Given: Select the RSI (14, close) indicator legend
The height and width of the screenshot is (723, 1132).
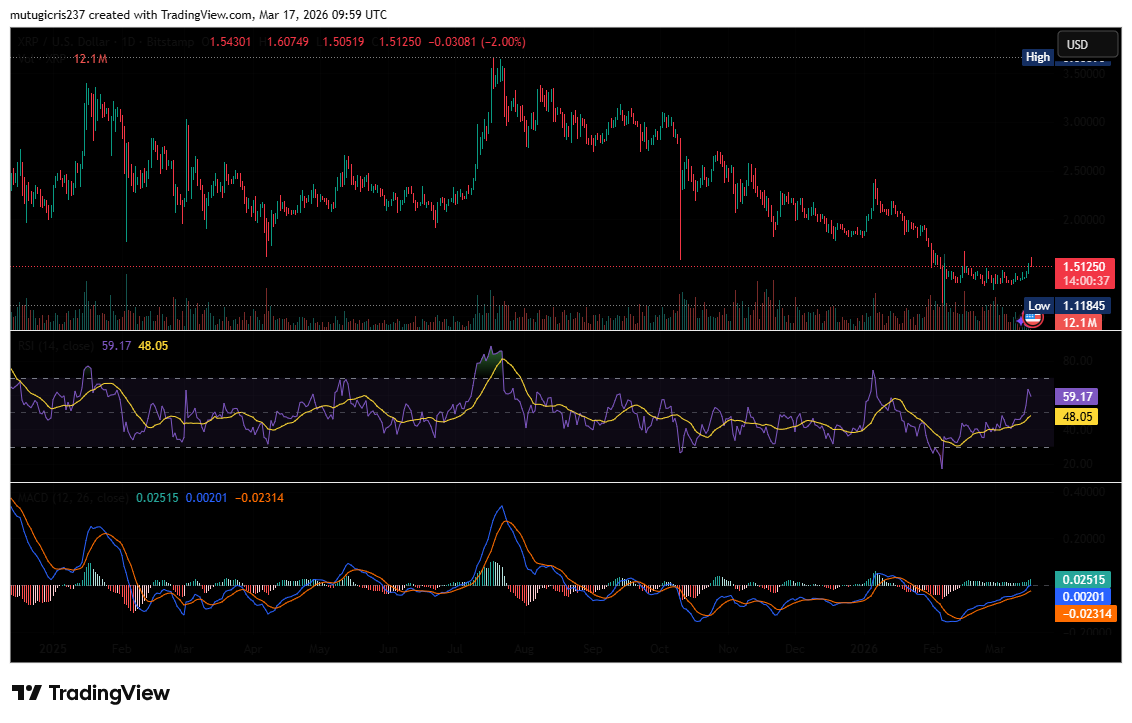Looking at the screenshot, I should [56, 346].
